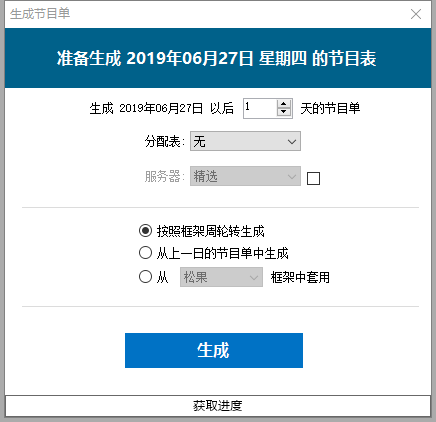Click the 分配表 label
This screenshot has height=422, width=436.
point(165,141)
